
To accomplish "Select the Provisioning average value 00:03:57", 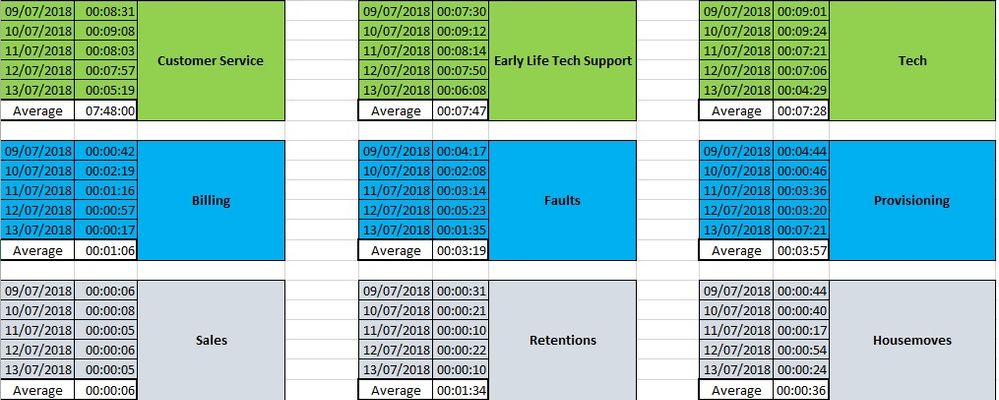I will pos(801,251).
